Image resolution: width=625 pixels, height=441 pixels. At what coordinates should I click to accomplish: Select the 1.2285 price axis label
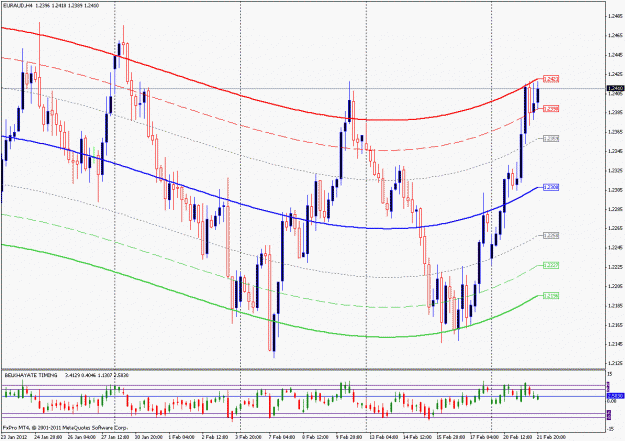(616, 209)
